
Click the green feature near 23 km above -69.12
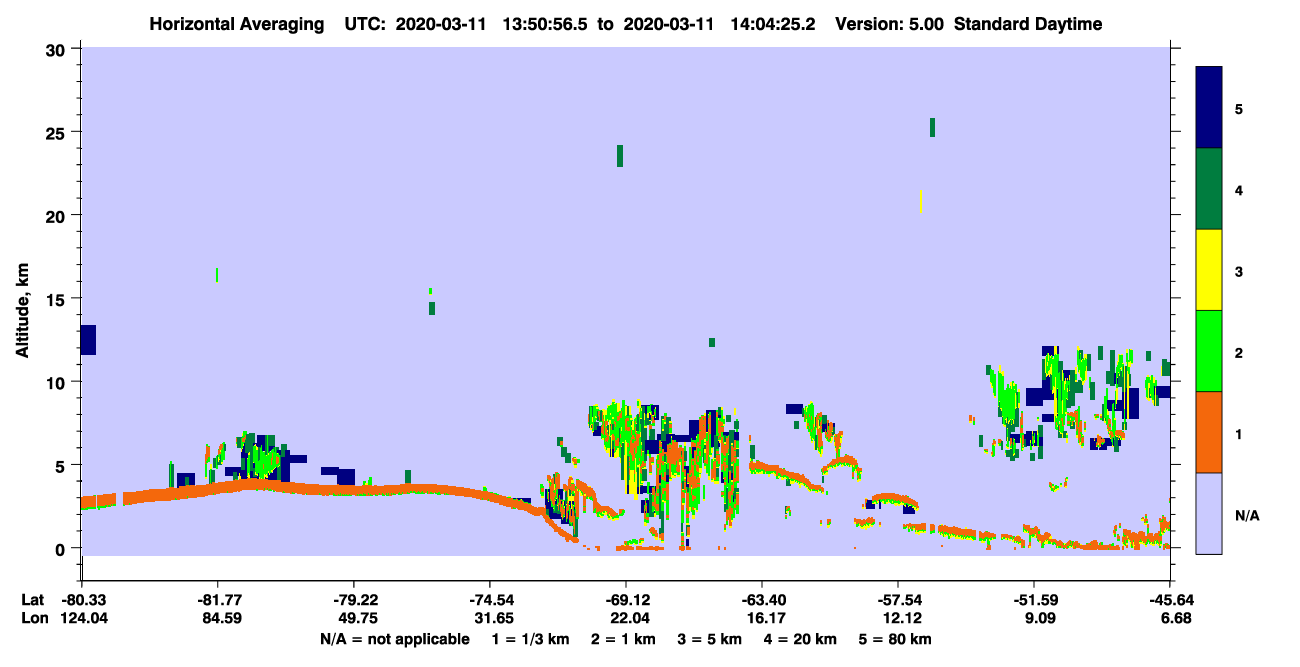620,155
